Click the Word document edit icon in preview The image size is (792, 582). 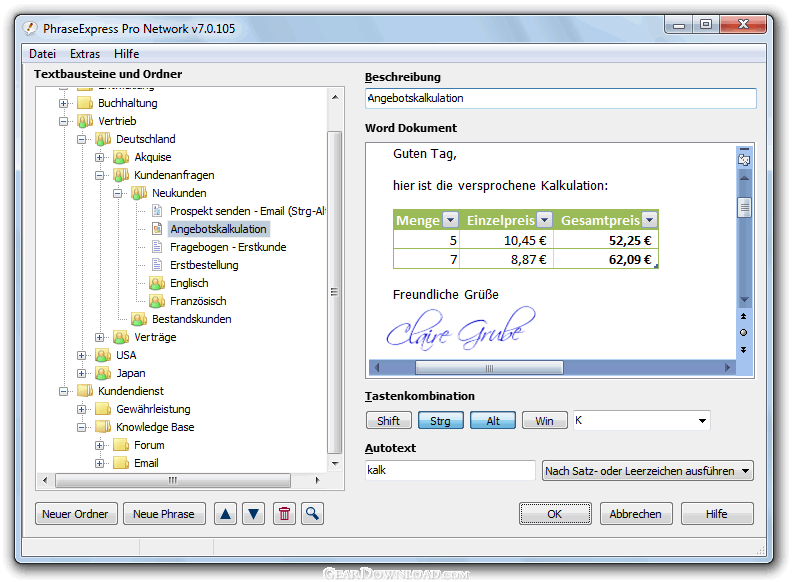click(744, 160)
